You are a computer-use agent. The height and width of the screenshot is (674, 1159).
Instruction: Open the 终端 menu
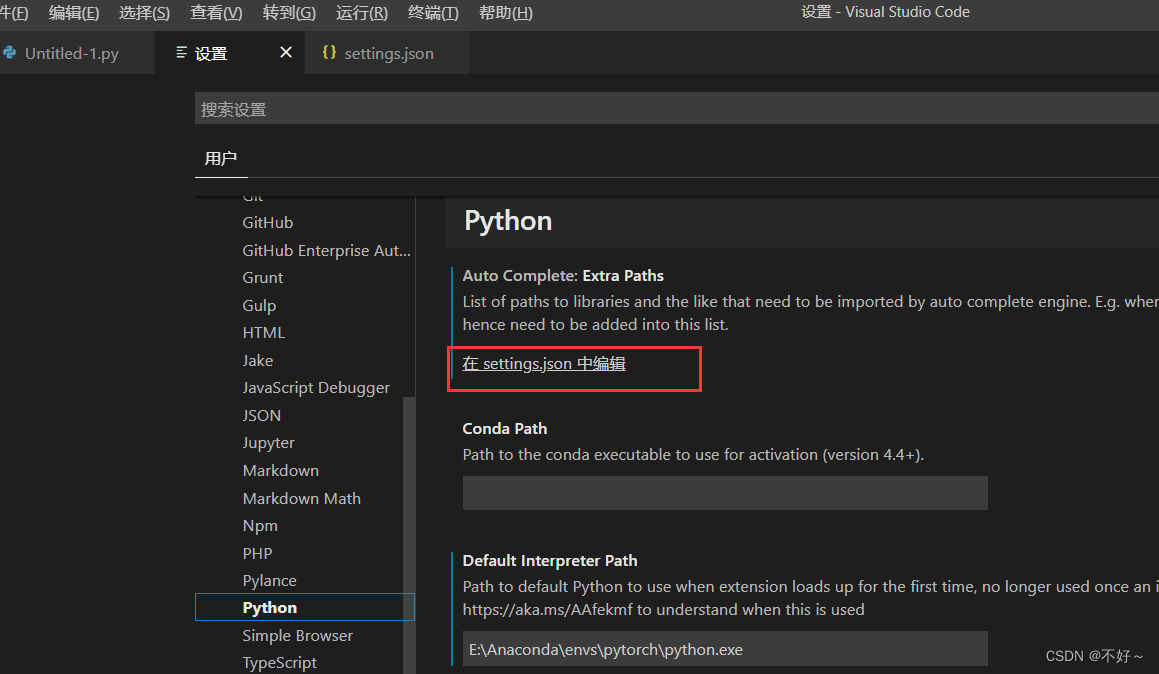pos(432,12)
